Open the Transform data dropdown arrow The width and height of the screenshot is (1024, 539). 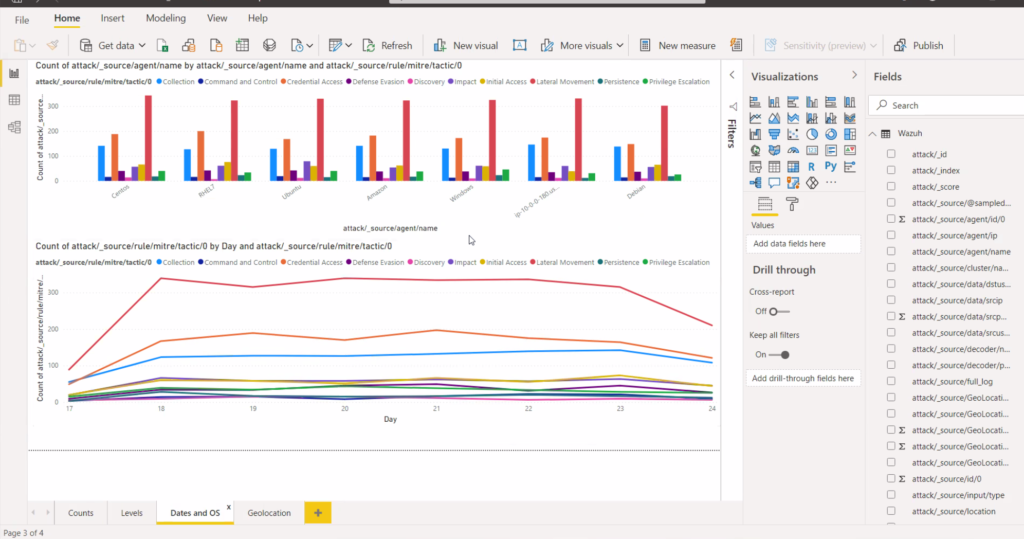tap(349, 46)
